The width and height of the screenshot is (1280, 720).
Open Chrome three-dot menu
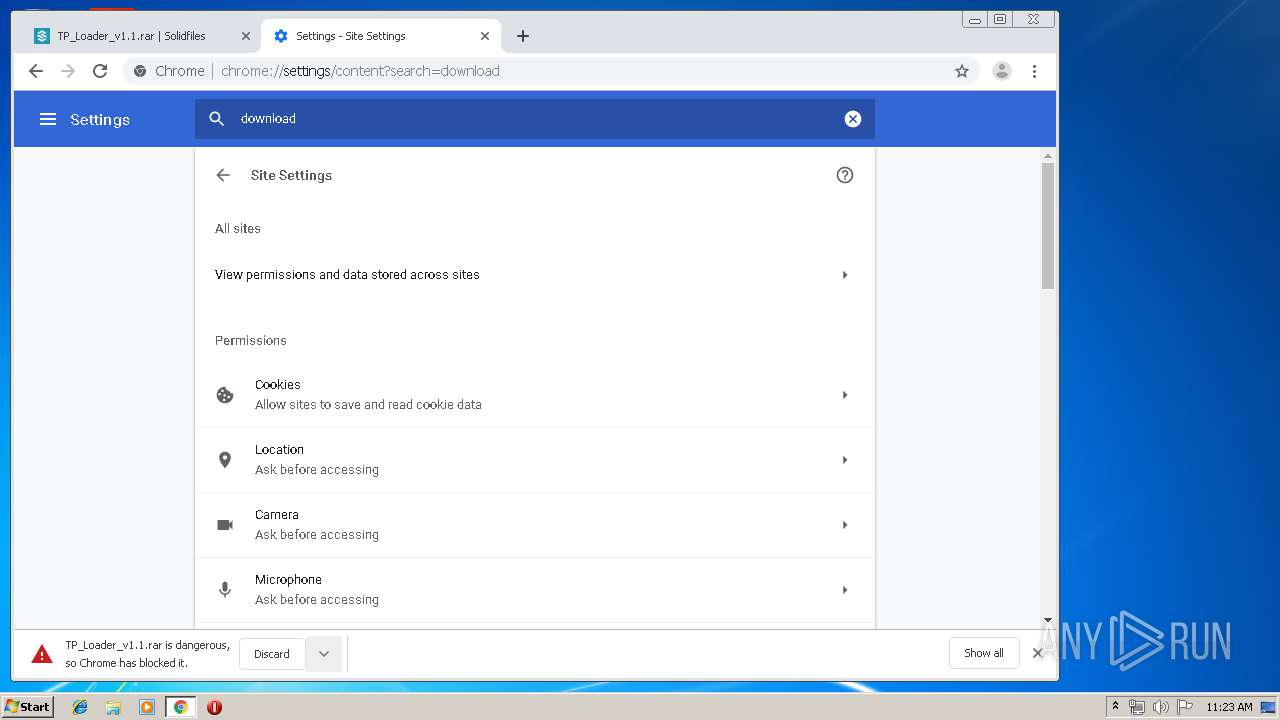click(1034, 71)
